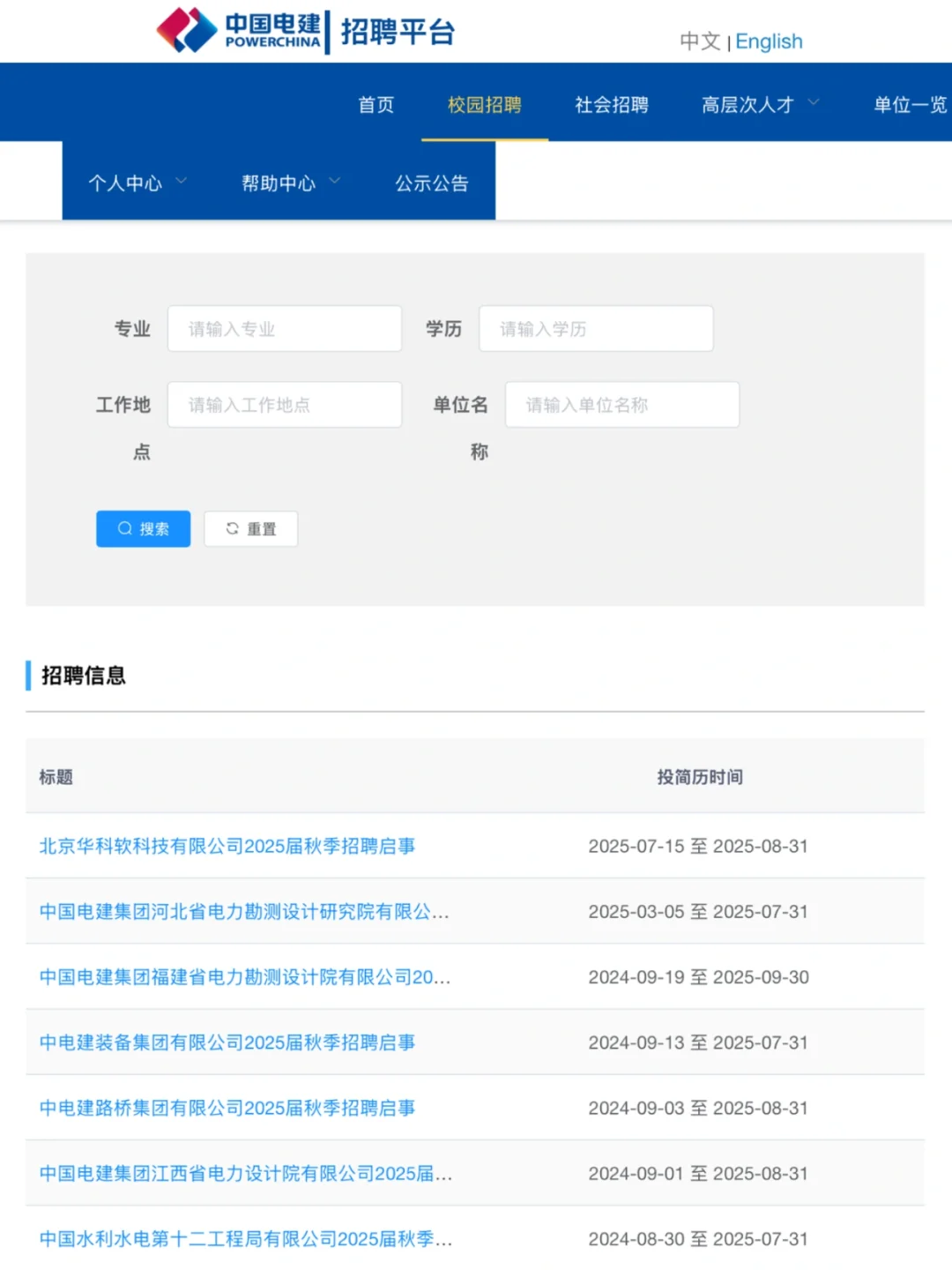Open 中电建装备集团有限公司 recruitment notice
Screen dimensions: 952x1270
click(227, 1042)
